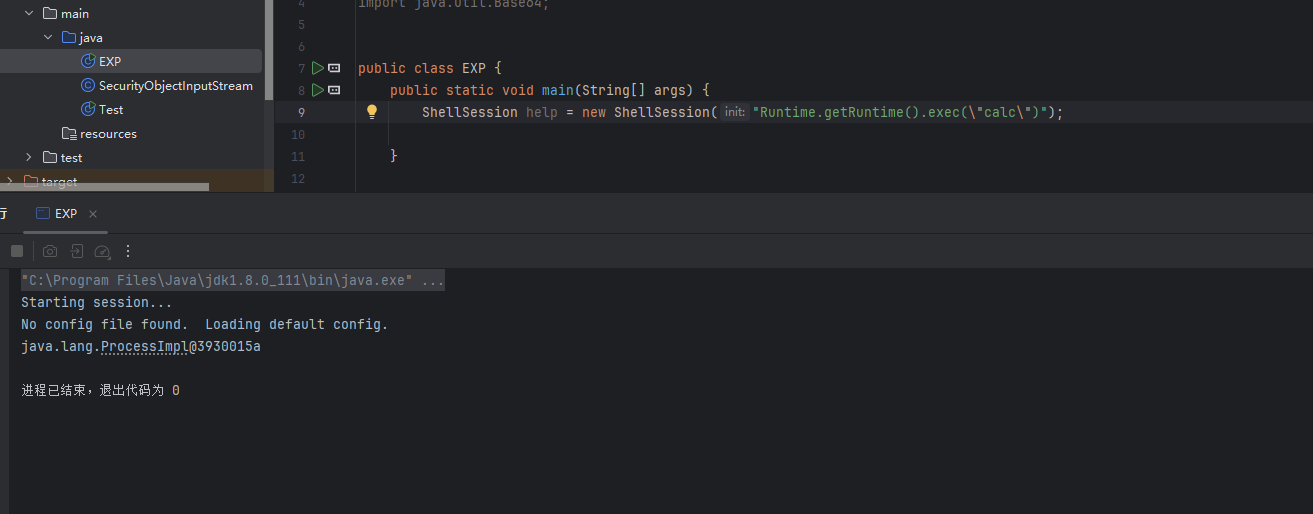
Task: Open the profiler speedometer icon
Action: (102, 251)
